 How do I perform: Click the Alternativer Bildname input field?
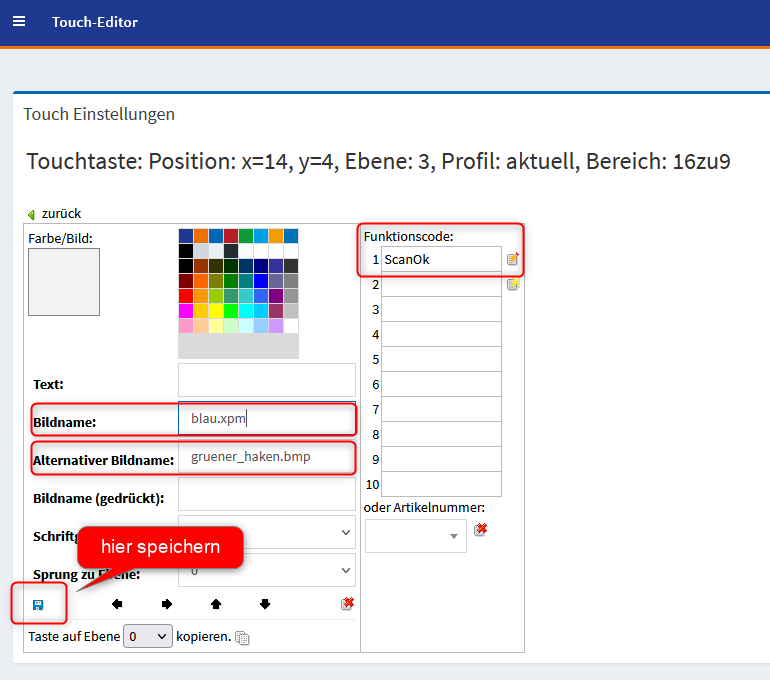[266, 457]
